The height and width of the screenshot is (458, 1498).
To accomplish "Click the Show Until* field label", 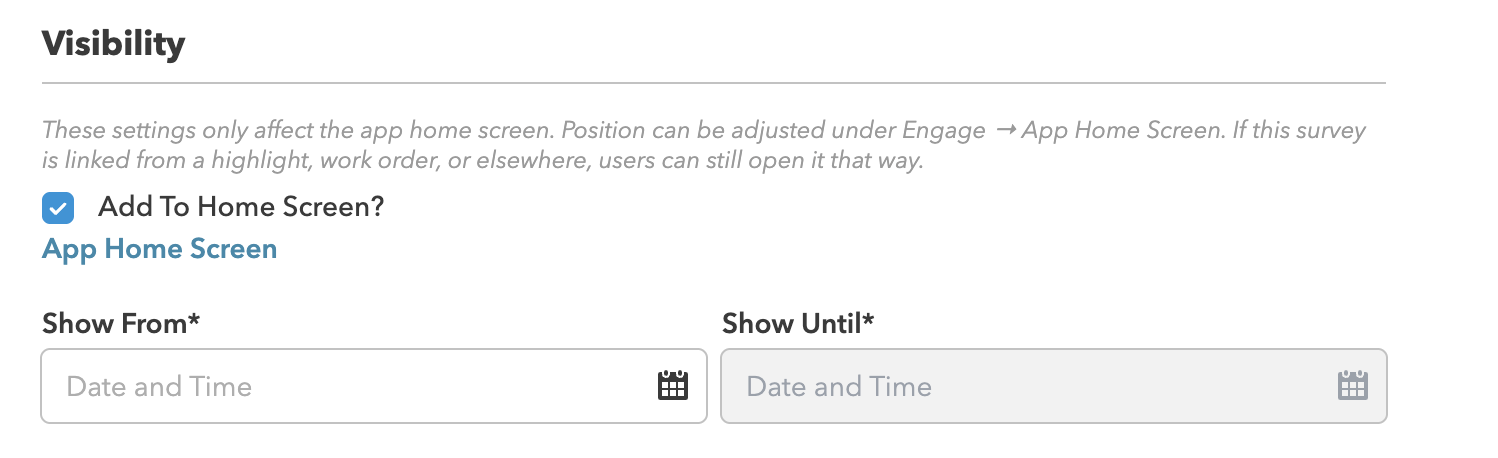I will click(x=798, y=323).
